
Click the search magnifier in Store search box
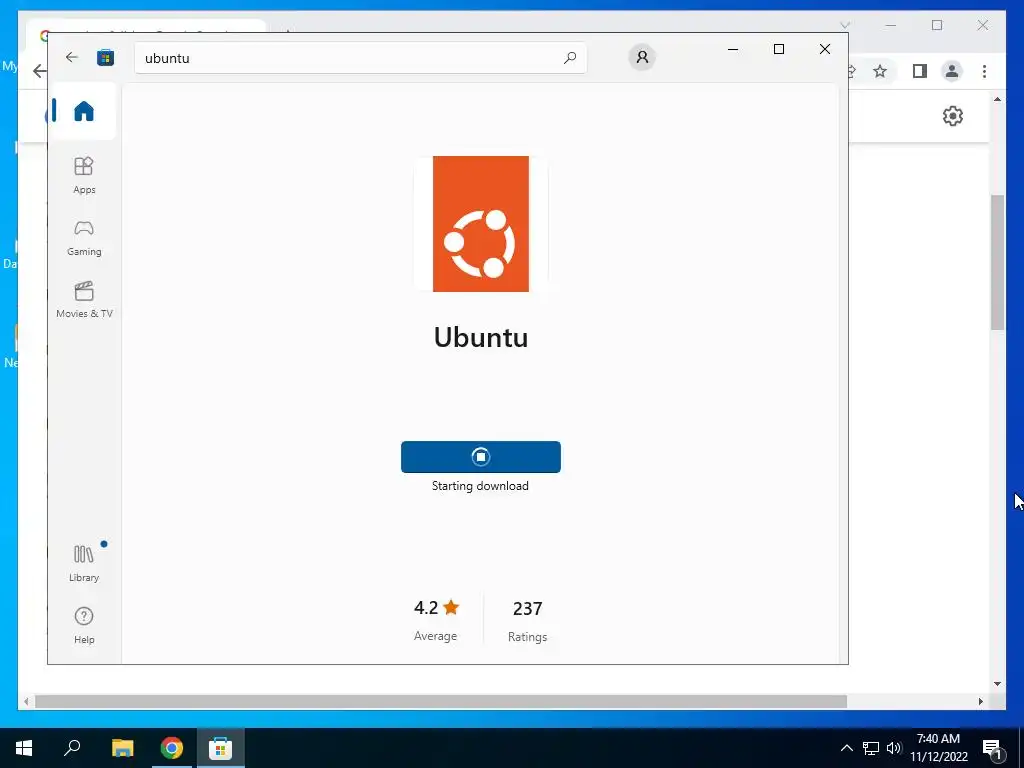[x=569, y=57]
